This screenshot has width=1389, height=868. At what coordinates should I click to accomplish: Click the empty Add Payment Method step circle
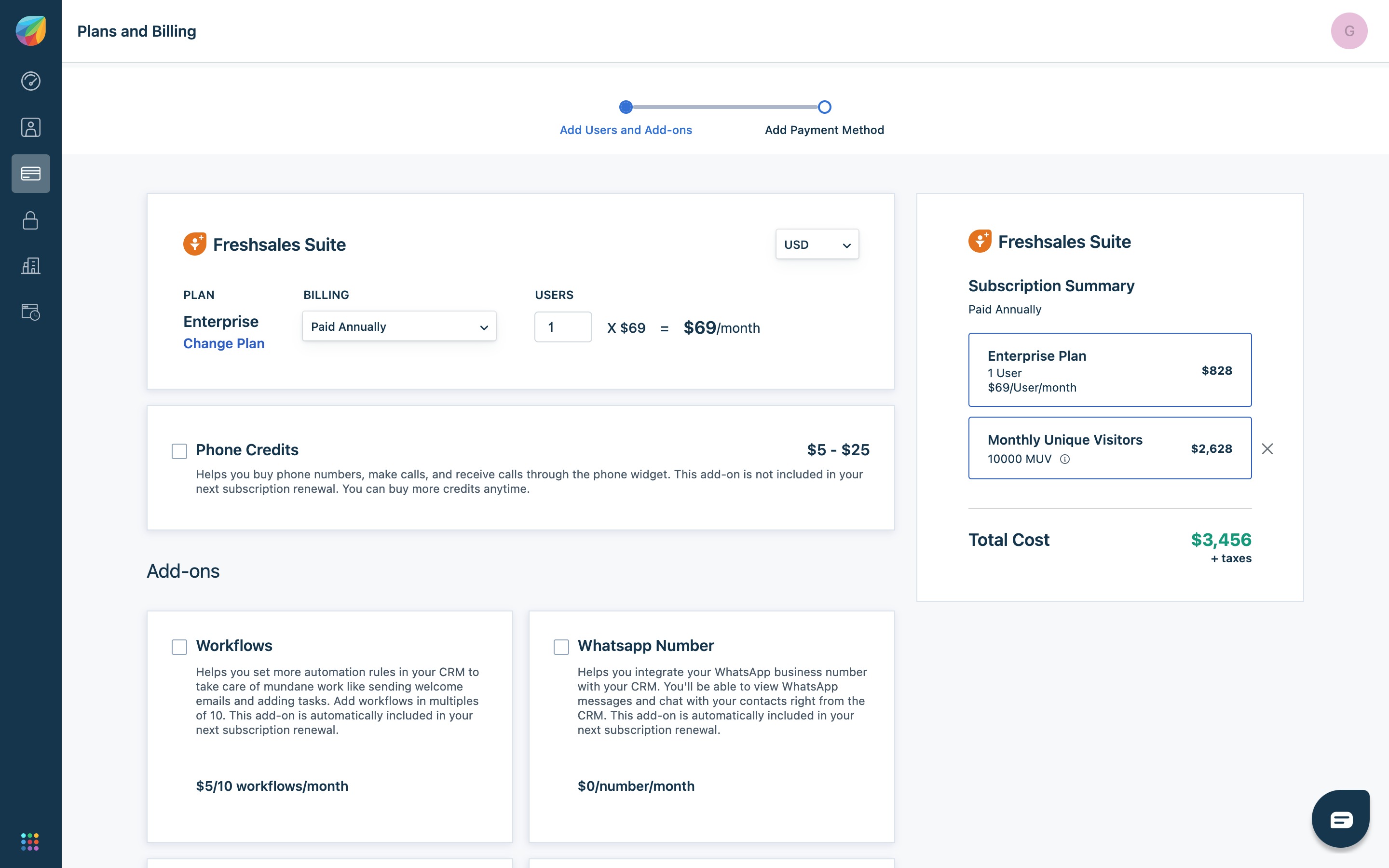[824, 107]
